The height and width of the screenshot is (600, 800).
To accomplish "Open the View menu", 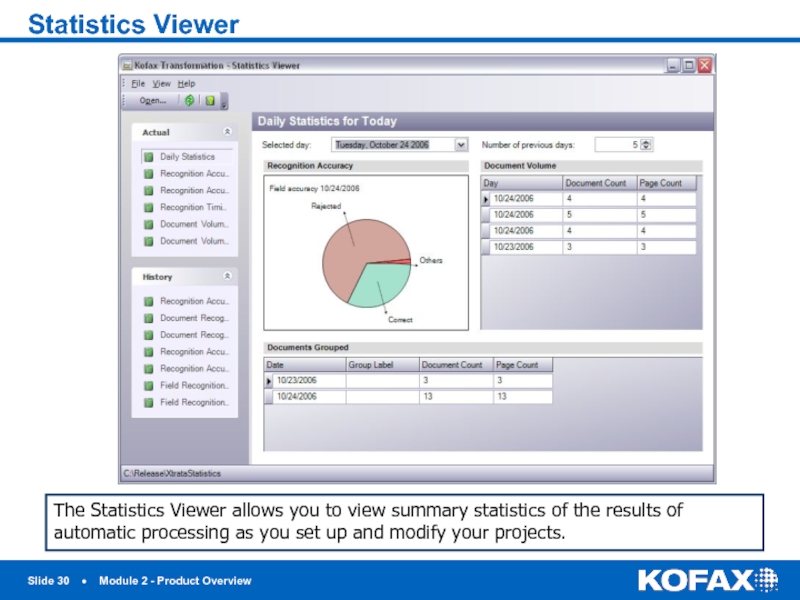I will pyautogui.click(x=161, y=84).
